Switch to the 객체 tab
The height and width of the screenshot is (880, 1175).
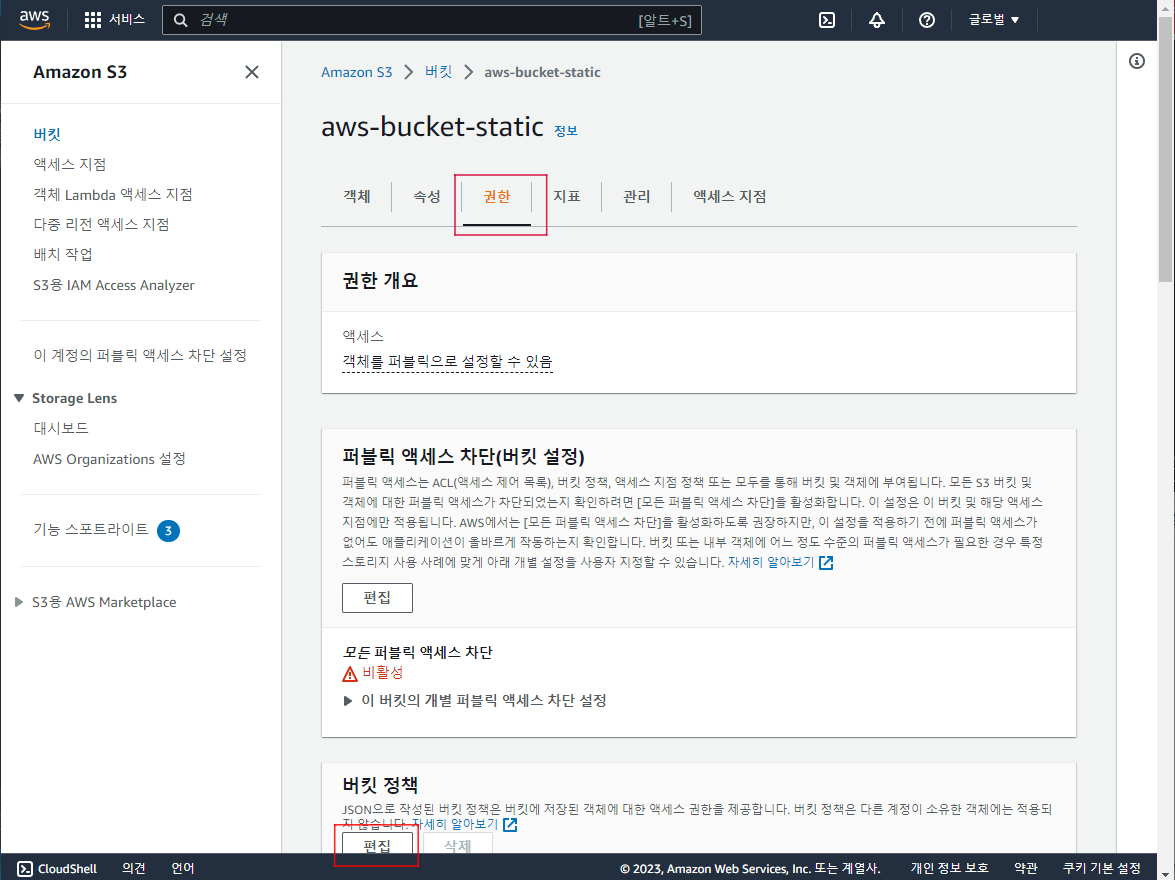pyautogui.click(x=357, y=196)
